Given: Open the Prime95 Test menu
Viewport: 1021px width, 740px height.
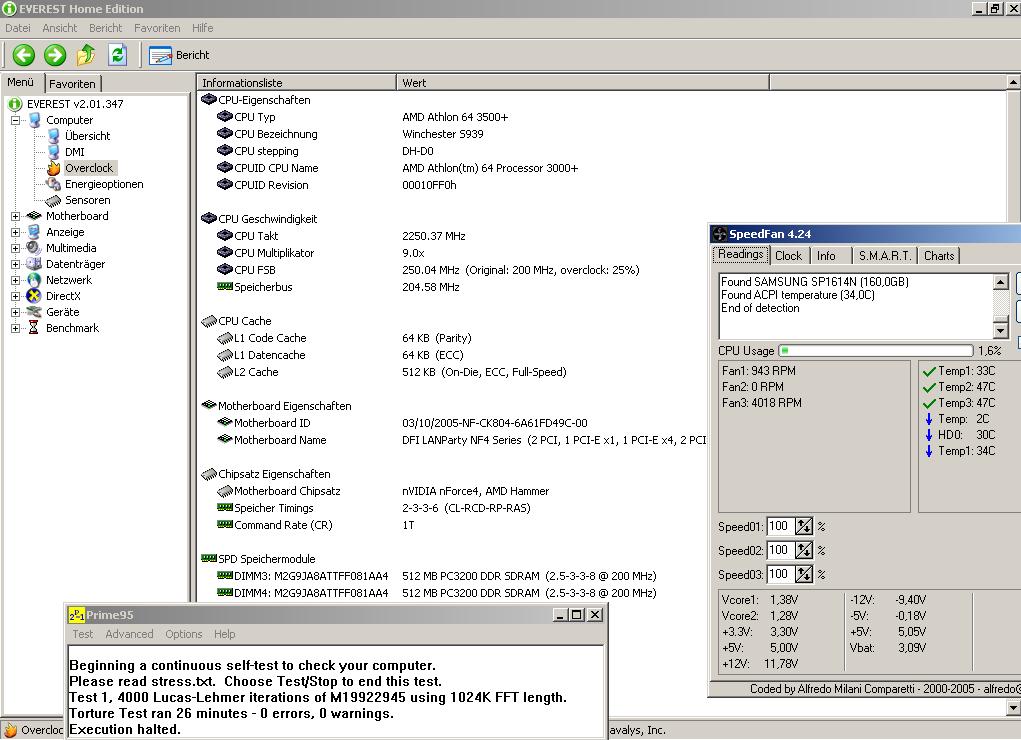Looking at the screenshot, I should (83, 634).
